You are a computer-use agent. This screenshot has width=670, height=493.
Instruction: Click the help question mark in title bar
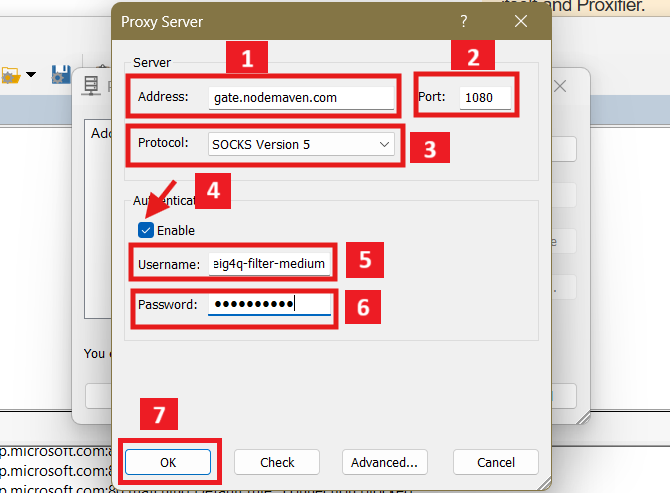464,20
